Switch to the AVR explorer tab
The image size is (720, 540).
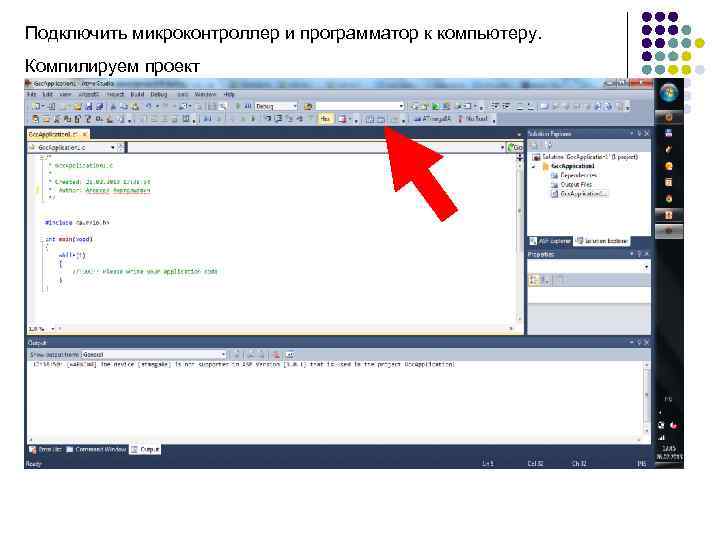550,241
